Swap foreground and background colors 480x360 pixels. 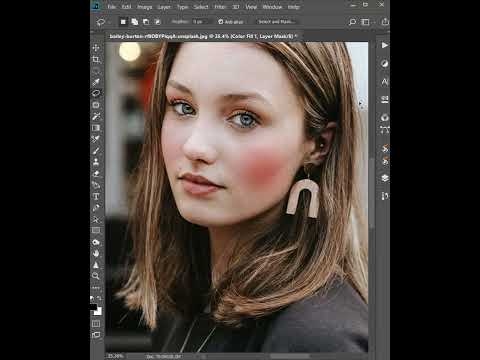[99, 298]
